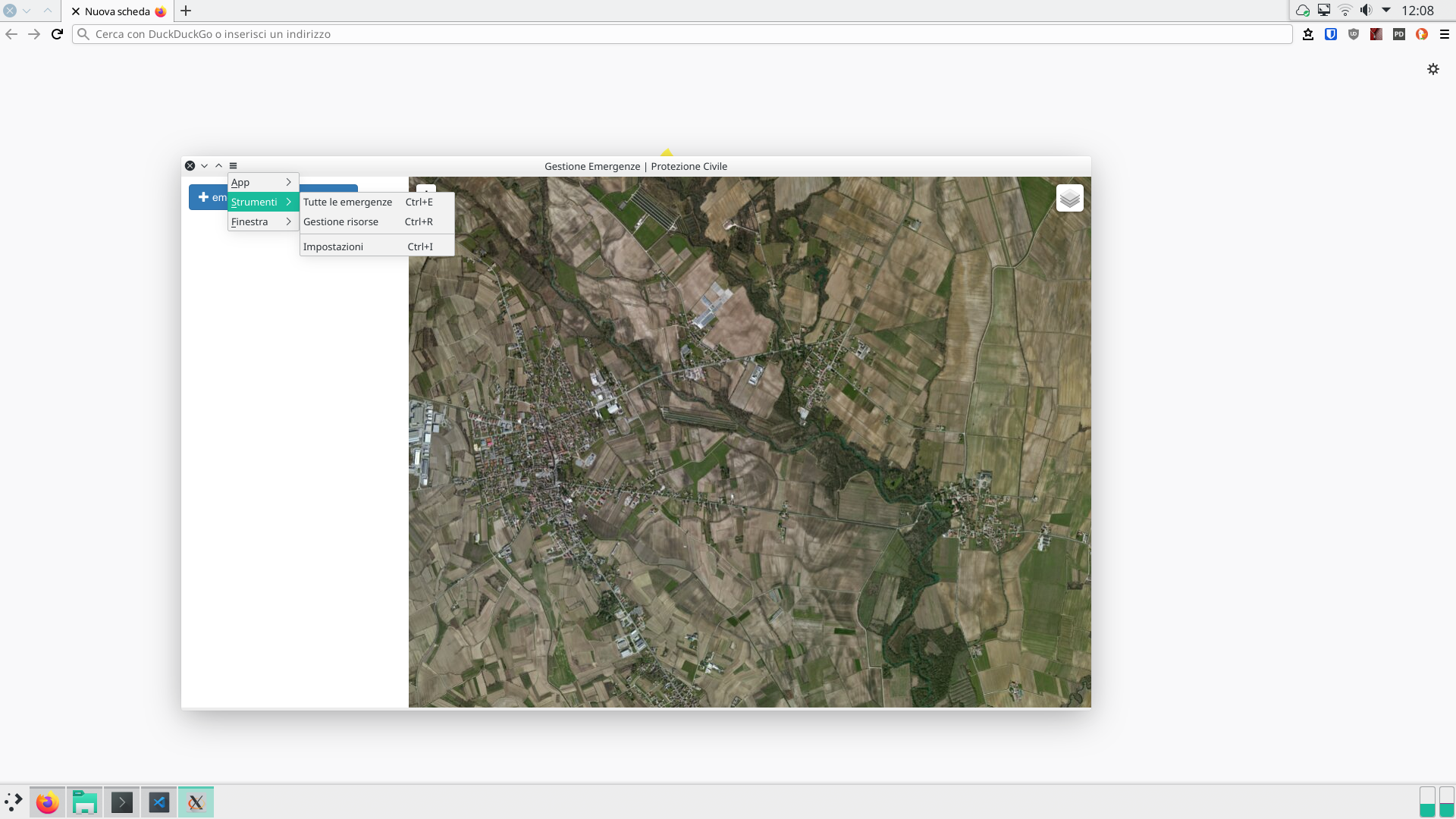Switch to Visual Studio Code in taskbar
Image resolution: width=1456 pixels, height=819 pixels.
(158, 802)
